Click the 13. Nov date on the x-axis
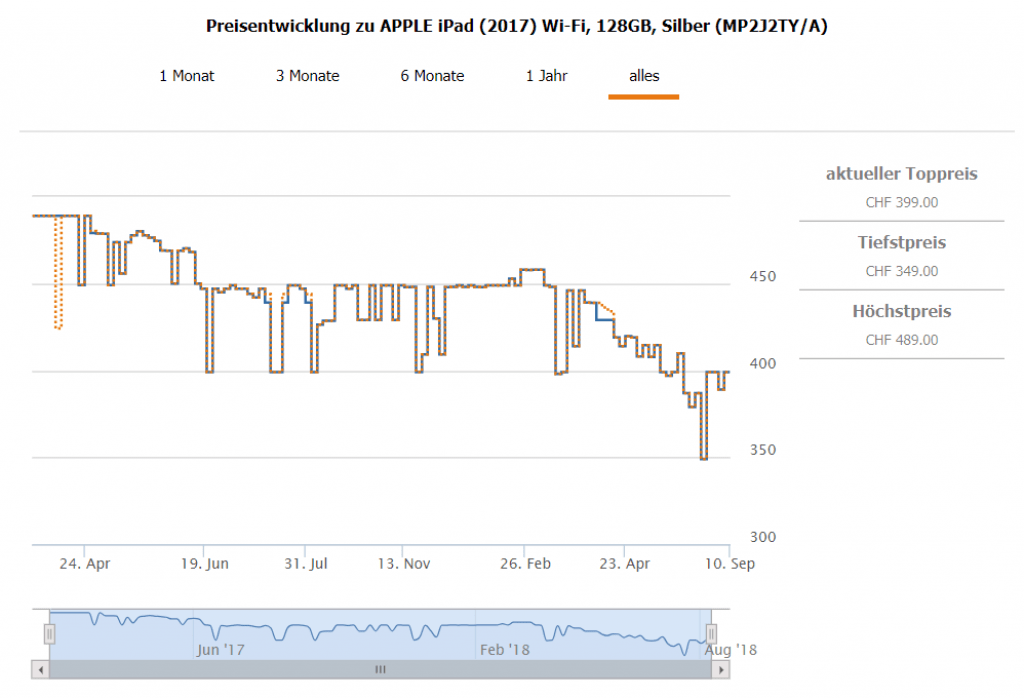 tap(405, 564)
